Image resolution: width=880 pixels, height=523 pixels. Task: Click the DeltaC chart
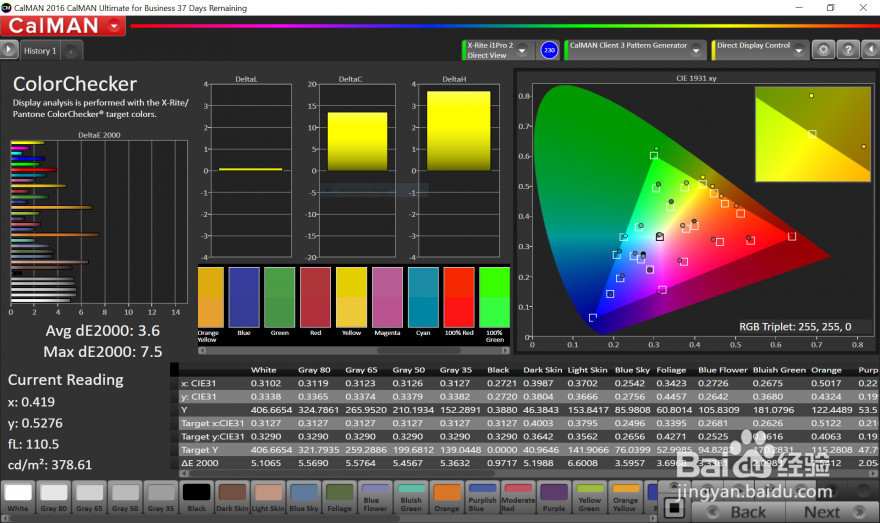coord(357,171)
